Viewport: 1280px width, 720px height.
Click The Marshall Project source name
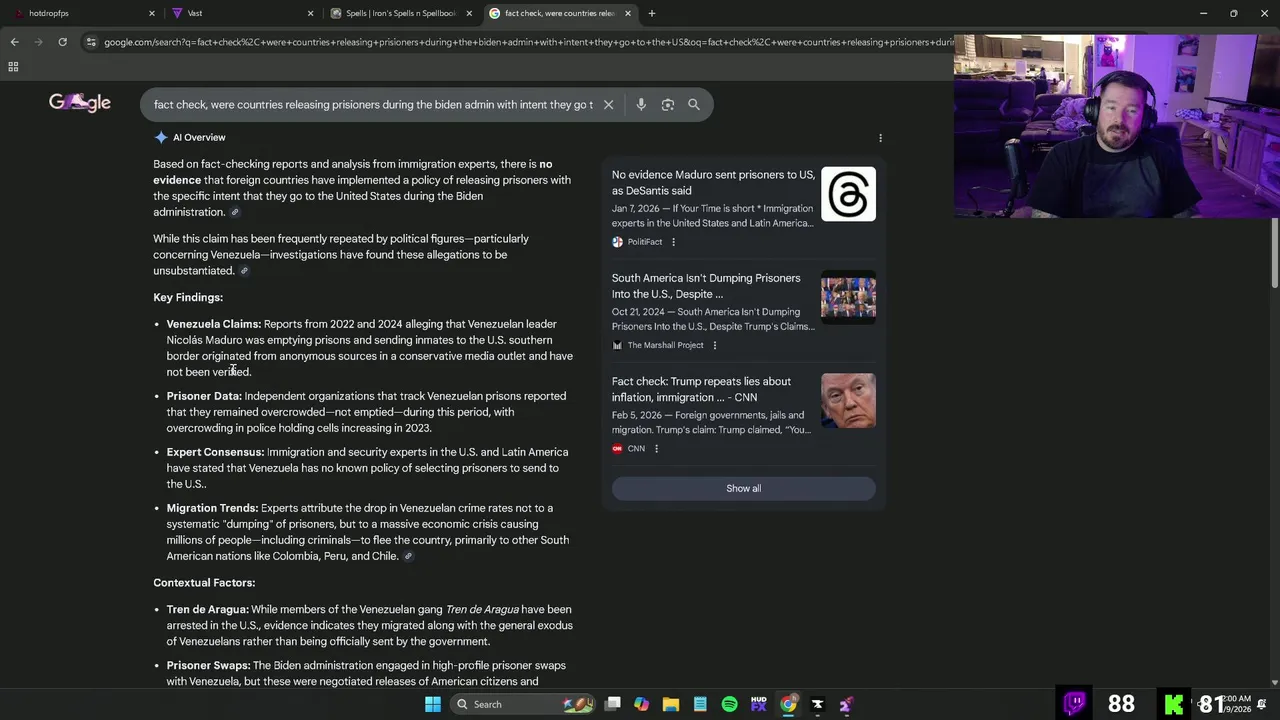[665, 345]
